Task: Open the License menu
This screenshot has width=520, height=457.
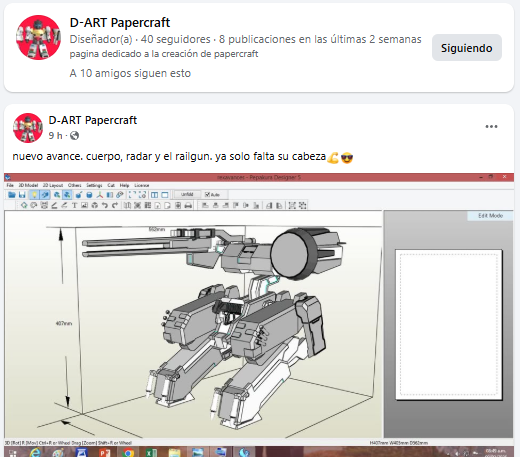Action: point(142,185)
